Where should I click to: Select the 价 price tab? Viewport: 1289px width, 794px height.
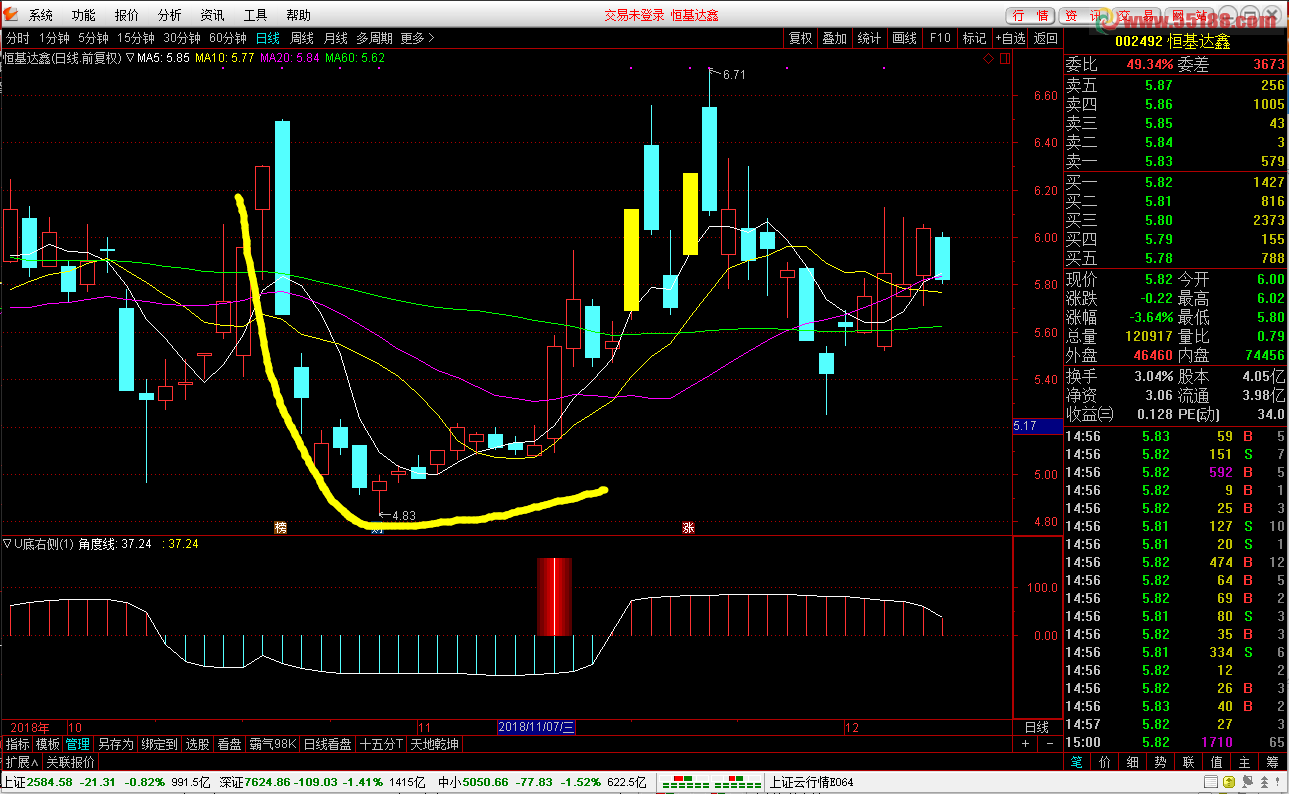[1104, 762]
